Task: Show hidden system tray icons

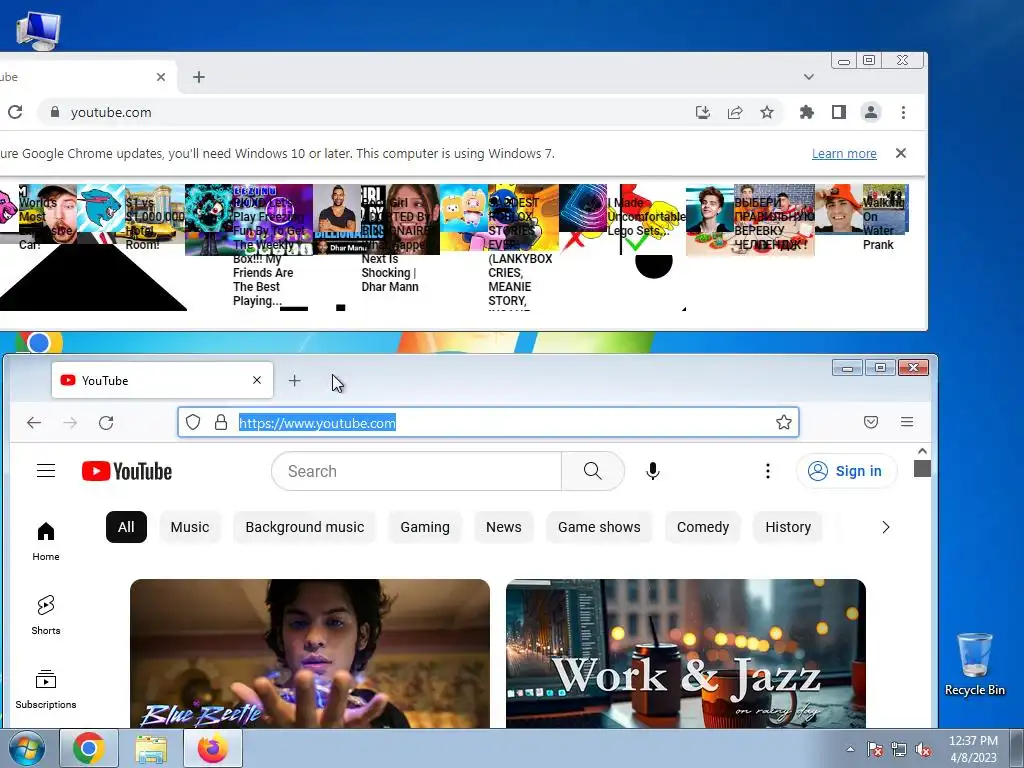Action: point(850,749)
